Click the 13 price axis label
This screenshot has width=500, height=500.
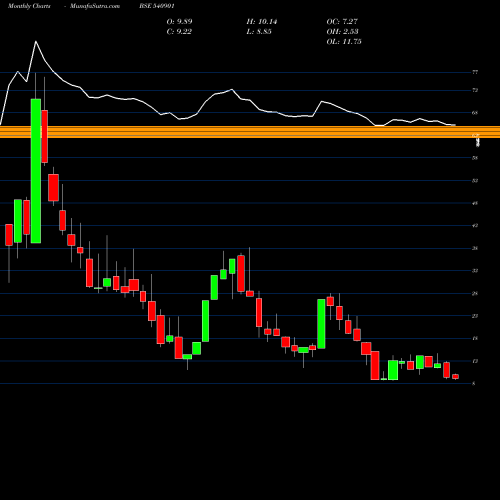pos(475,361)
